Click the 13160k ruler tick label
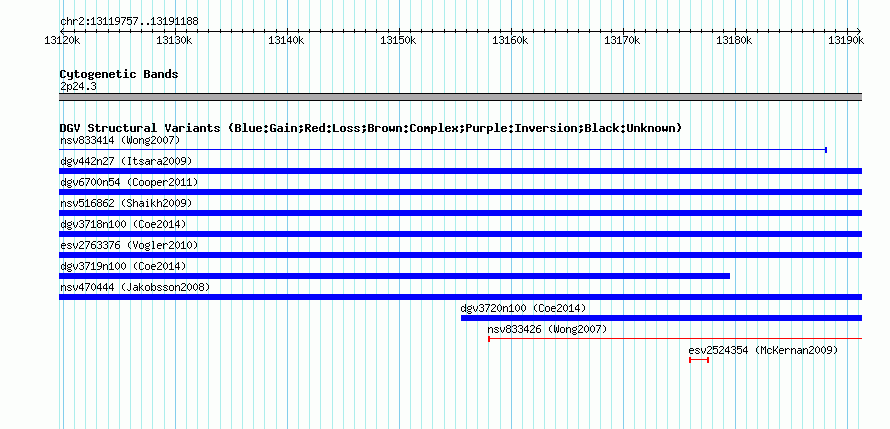Viewport: 890px width, 429px height. 510,40
